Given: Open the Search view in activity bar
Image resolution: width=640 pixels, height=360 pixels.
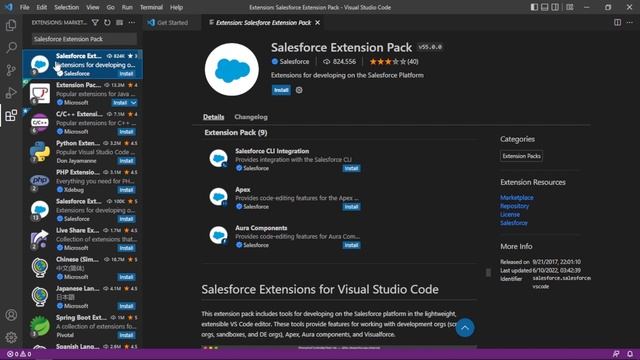Looking at the screenshot, I should coord(11,48).
